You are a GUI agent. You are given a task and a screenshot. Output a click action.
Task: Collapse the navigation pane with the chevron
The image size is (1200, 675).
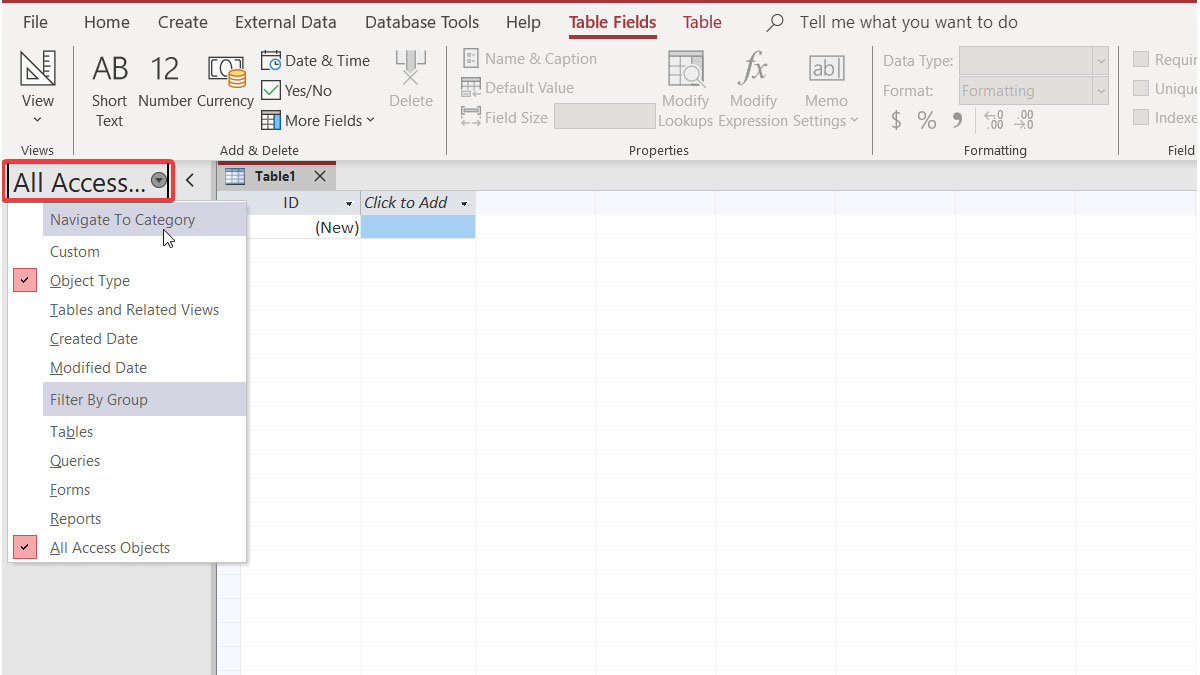tap(190, 176)
